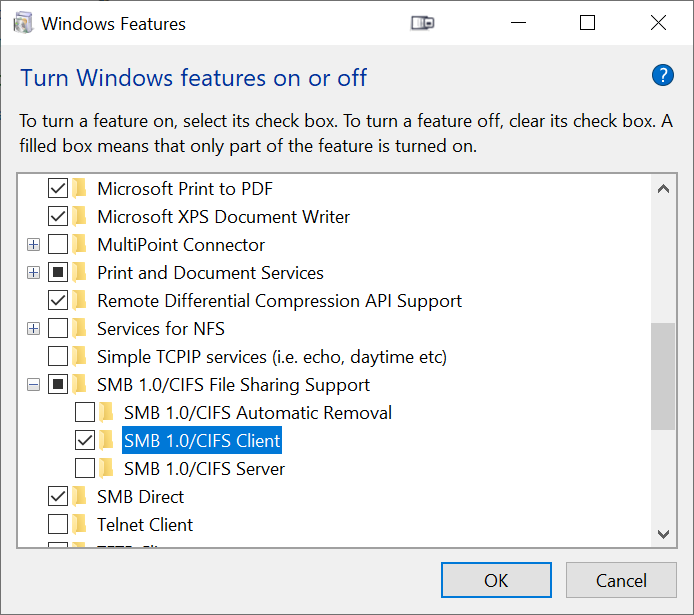Viewport: 694px width, 615px height.
Task: Select SMB 1.0/CIFS File Sharing Support label
Action: point(233,385)
